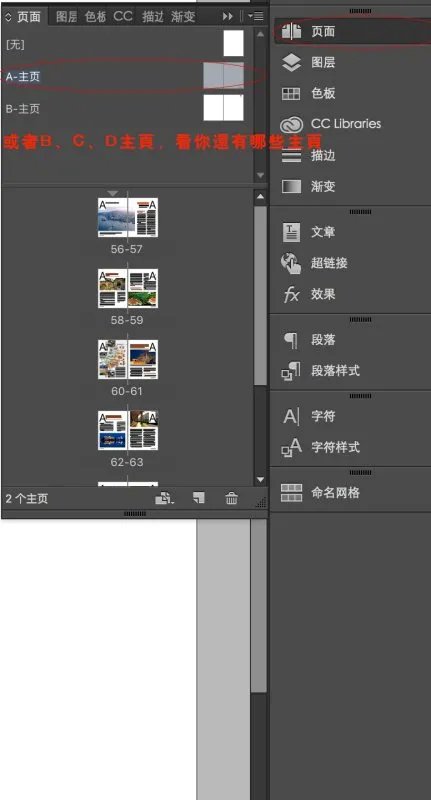This screenshot has height=800, width=431.
Task: Select spread thumbnail for pages 62-63
Action: pos(128,430)
